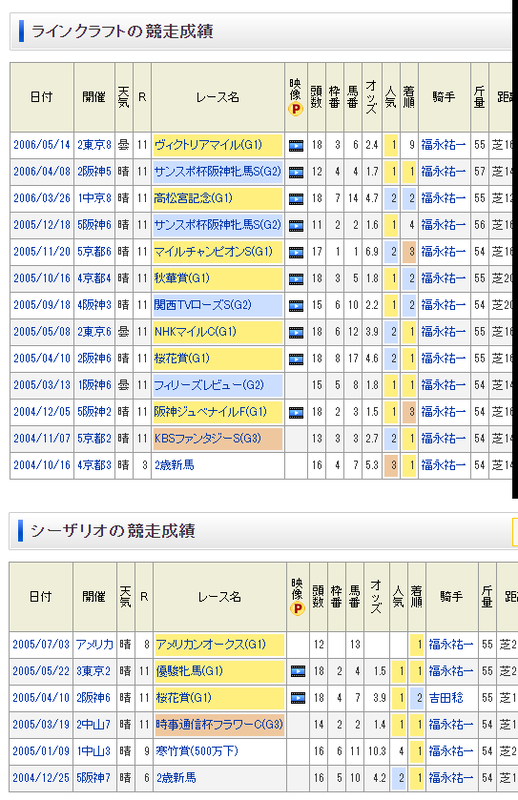Open venue link アメリカ
Screen dimensions: 518x800
coord(94,644)
